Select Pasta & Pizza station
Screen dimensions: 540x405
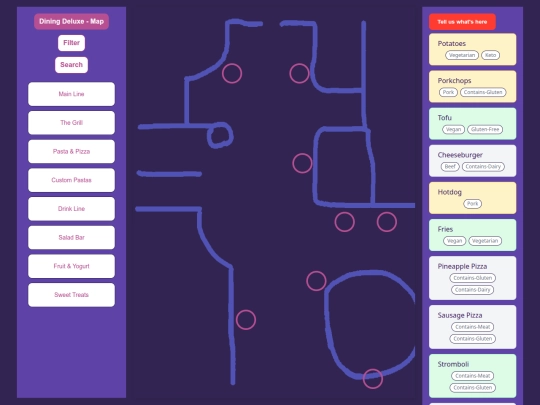click(x=71, y=151)
